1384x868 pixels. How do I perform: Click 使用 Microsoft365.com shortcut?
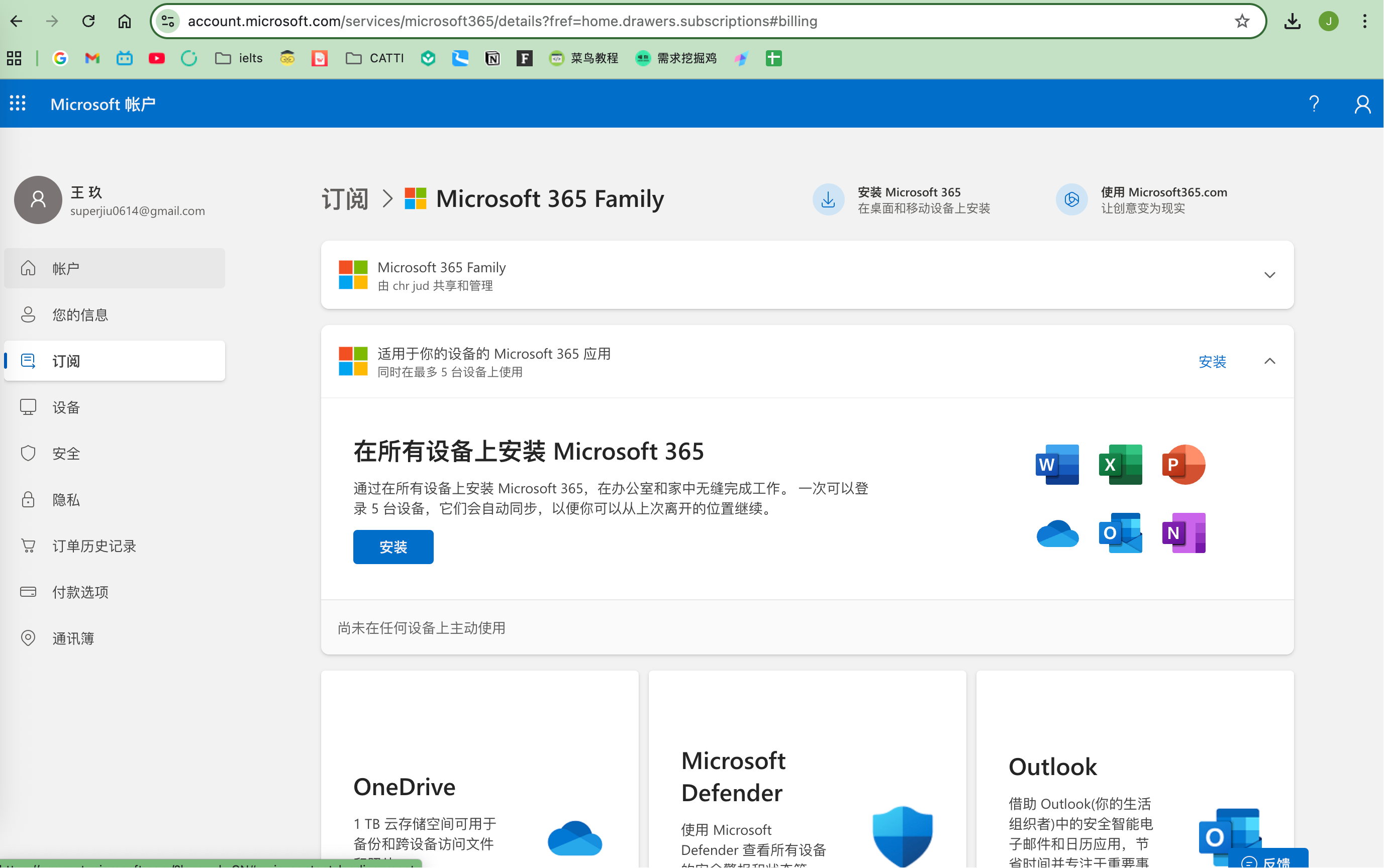(1142, 199)
